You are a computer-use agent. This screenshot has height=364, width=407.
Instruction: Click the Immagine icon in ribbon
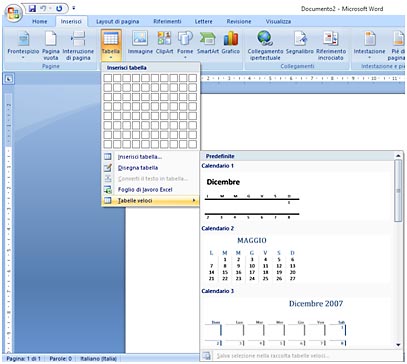(140, 38)
